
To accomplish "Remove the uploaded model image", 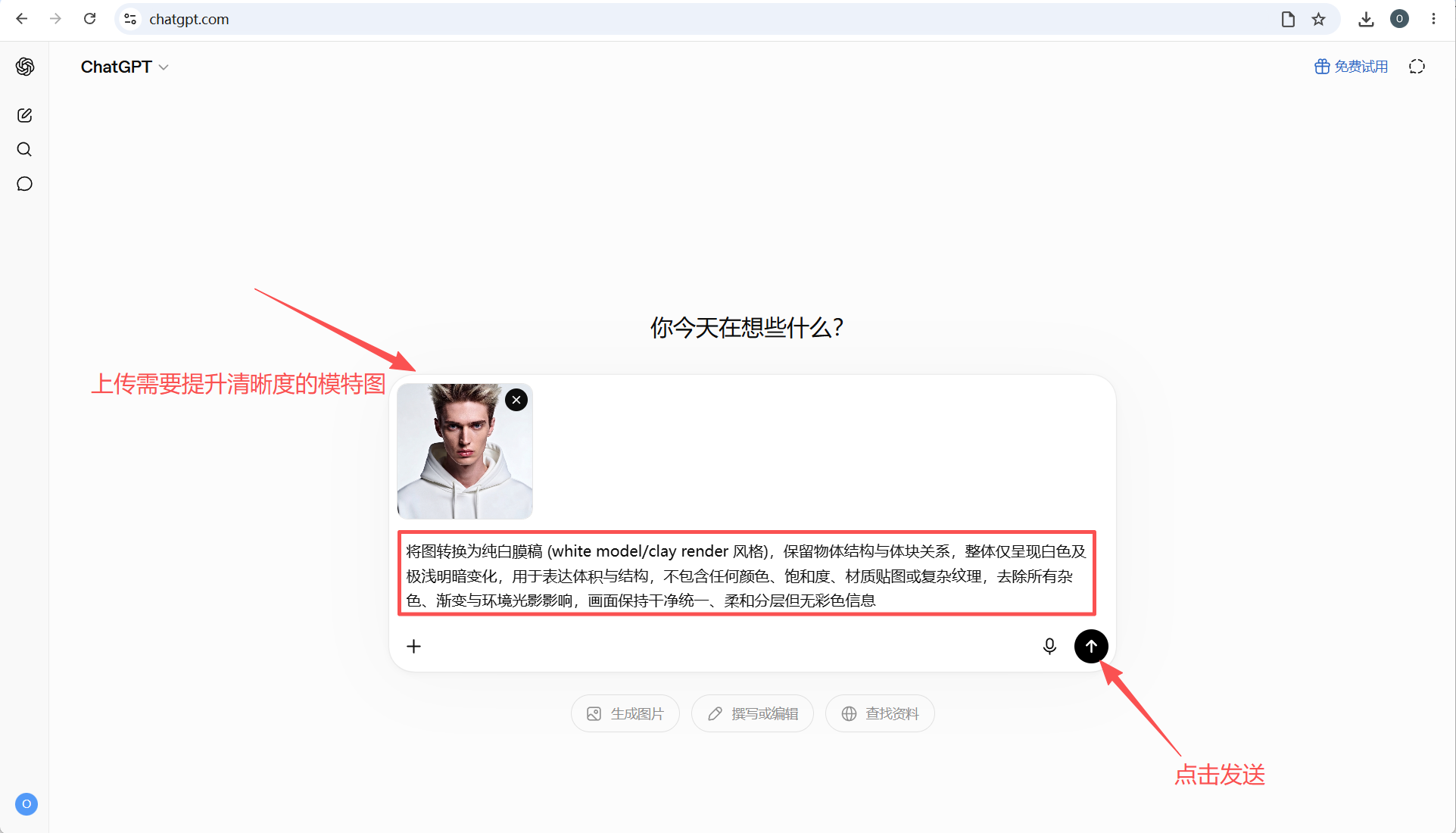I will [x=516, y=400].
